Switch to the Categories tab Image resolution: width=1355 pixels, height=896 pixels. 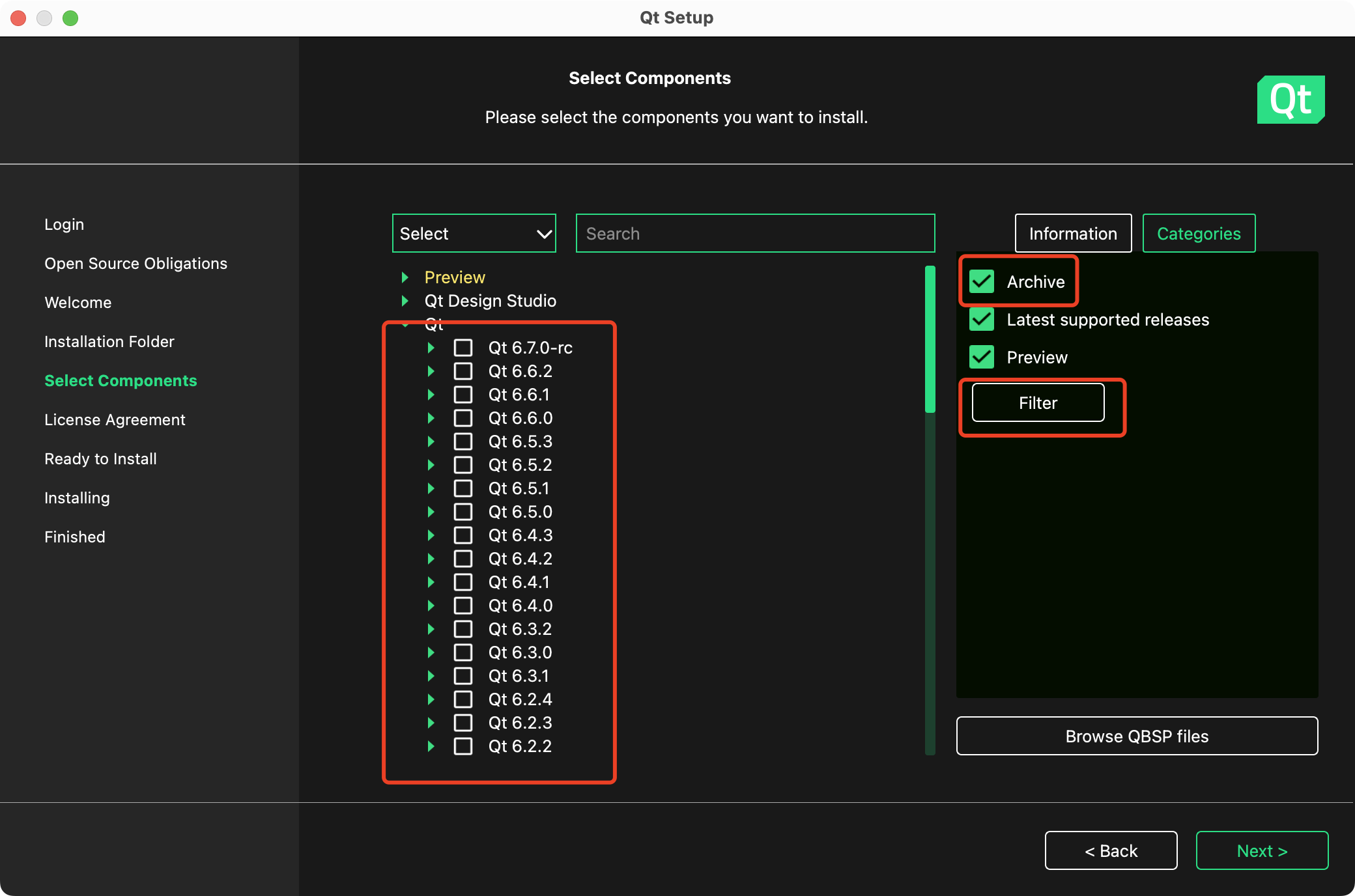point(1199,234)
